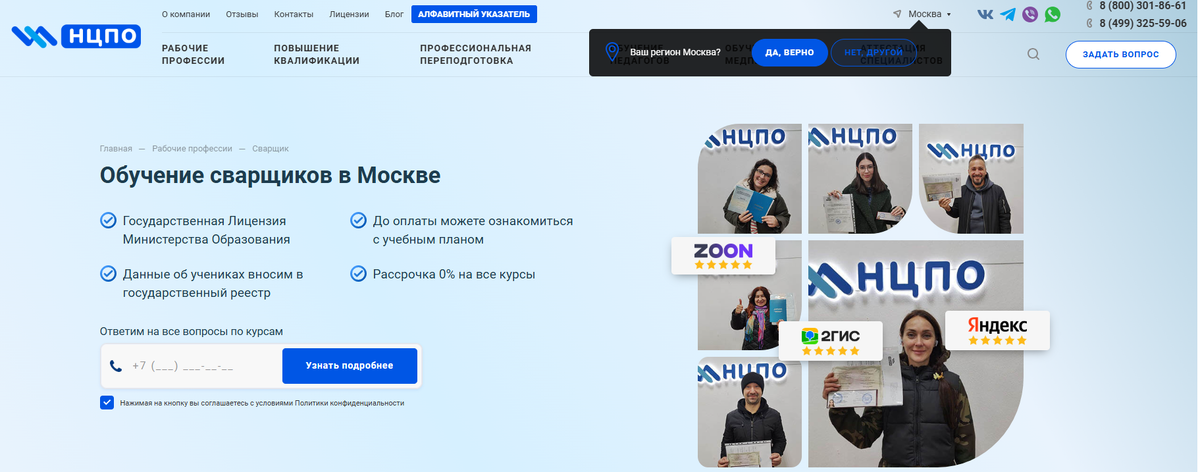This screenshot has width=1200, height=472.
Task: Open the Профессиональная переподготовка menu
Action: (x=475, y=54)
